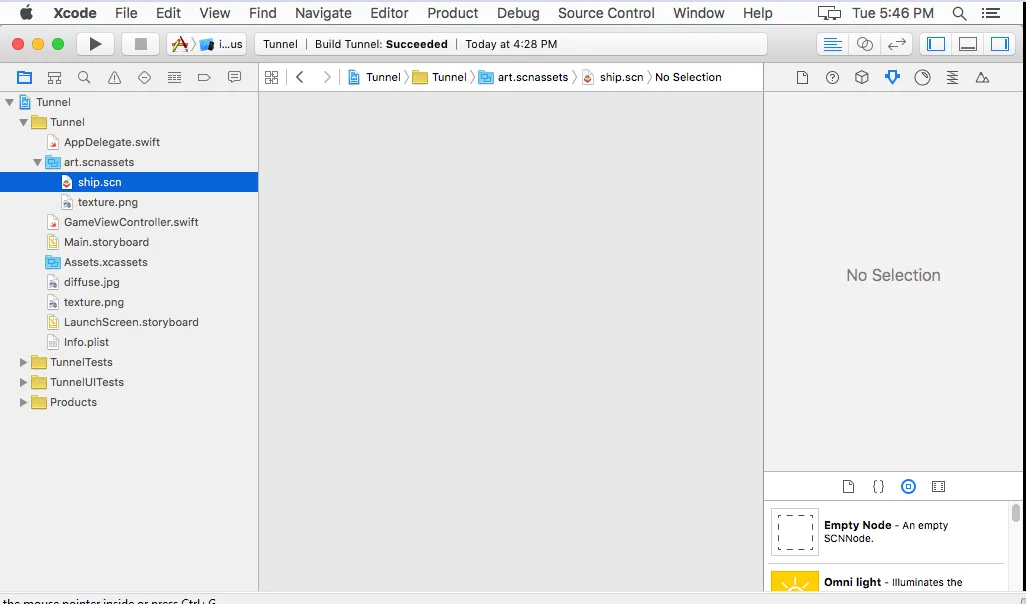
Task: Select AppDelegate.swift in the navigator
Action: pos(129,142)
